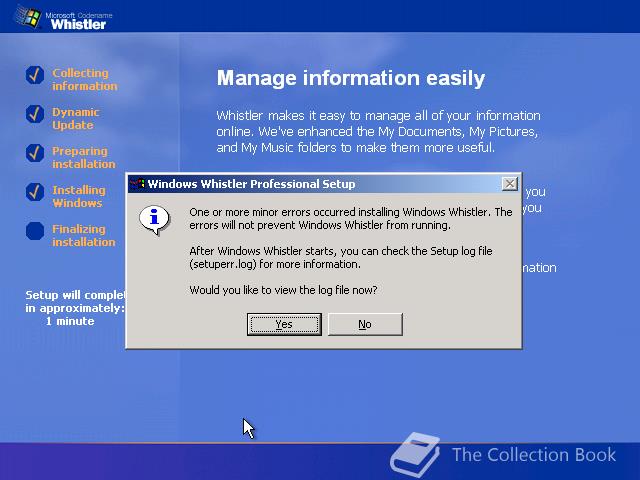Image resolution: width=640 pixels, height=480 pixels.
Task: Click the 'Dynamic Update' step label
Action: [76, 118]
